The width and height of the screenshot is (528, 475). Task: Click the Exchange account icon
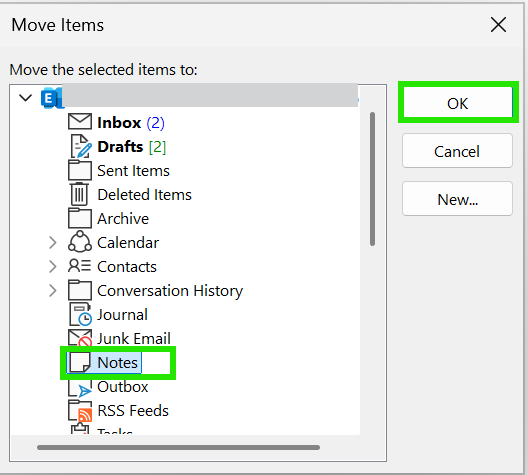pyautogui.click(x=52, y=98)
